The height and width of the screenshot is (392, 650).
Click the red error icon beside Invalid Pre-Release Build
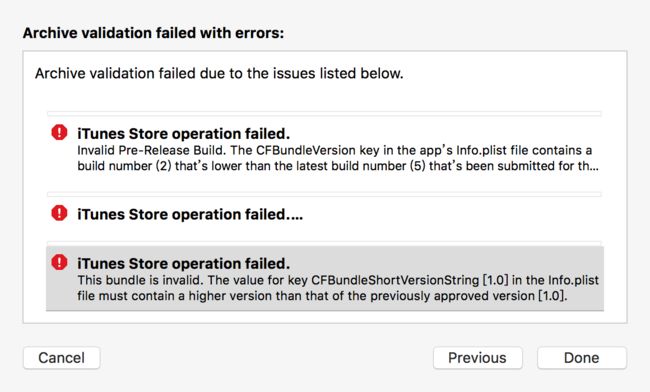pyautogui.click(x=59, y=133)
